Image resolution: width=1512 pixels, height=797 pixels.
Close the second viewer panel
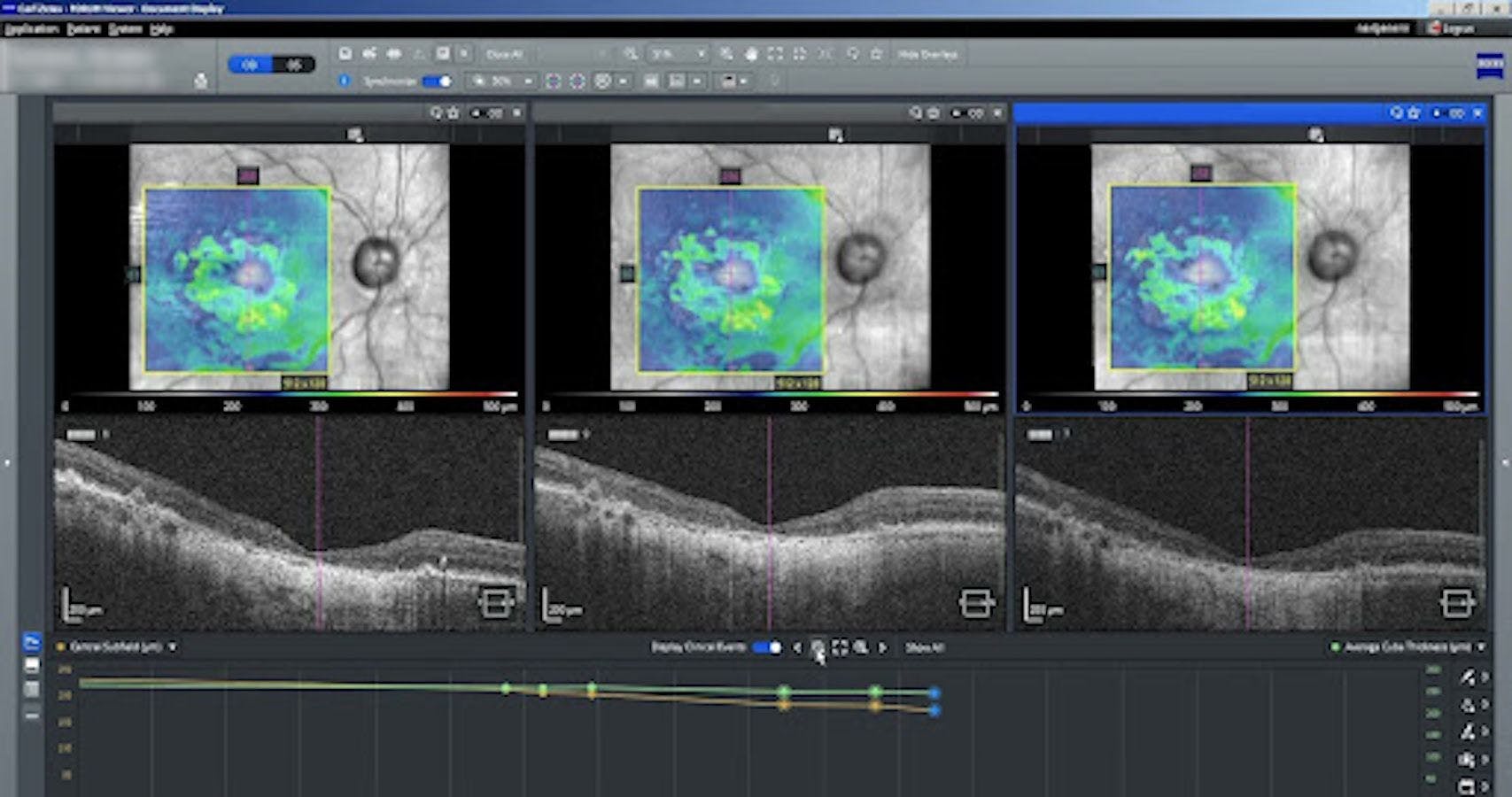click(x=997, y=113)
